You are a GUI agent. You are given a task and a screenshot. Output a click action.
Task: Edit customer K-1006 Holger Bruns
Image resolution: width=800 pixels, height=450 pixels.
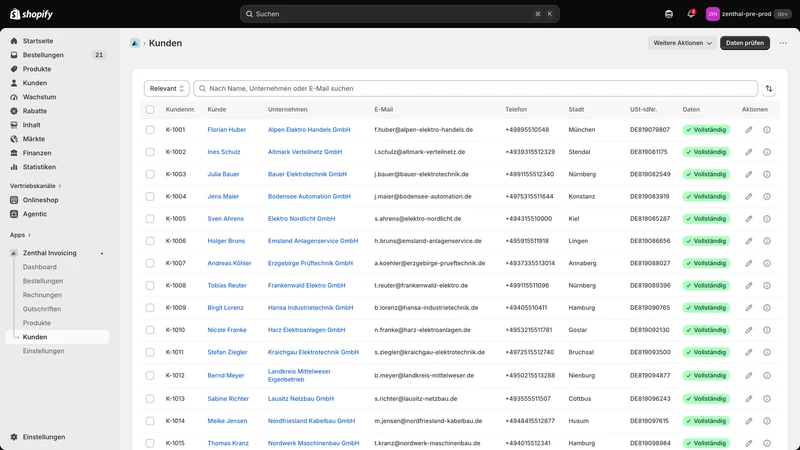pos(748,241)
